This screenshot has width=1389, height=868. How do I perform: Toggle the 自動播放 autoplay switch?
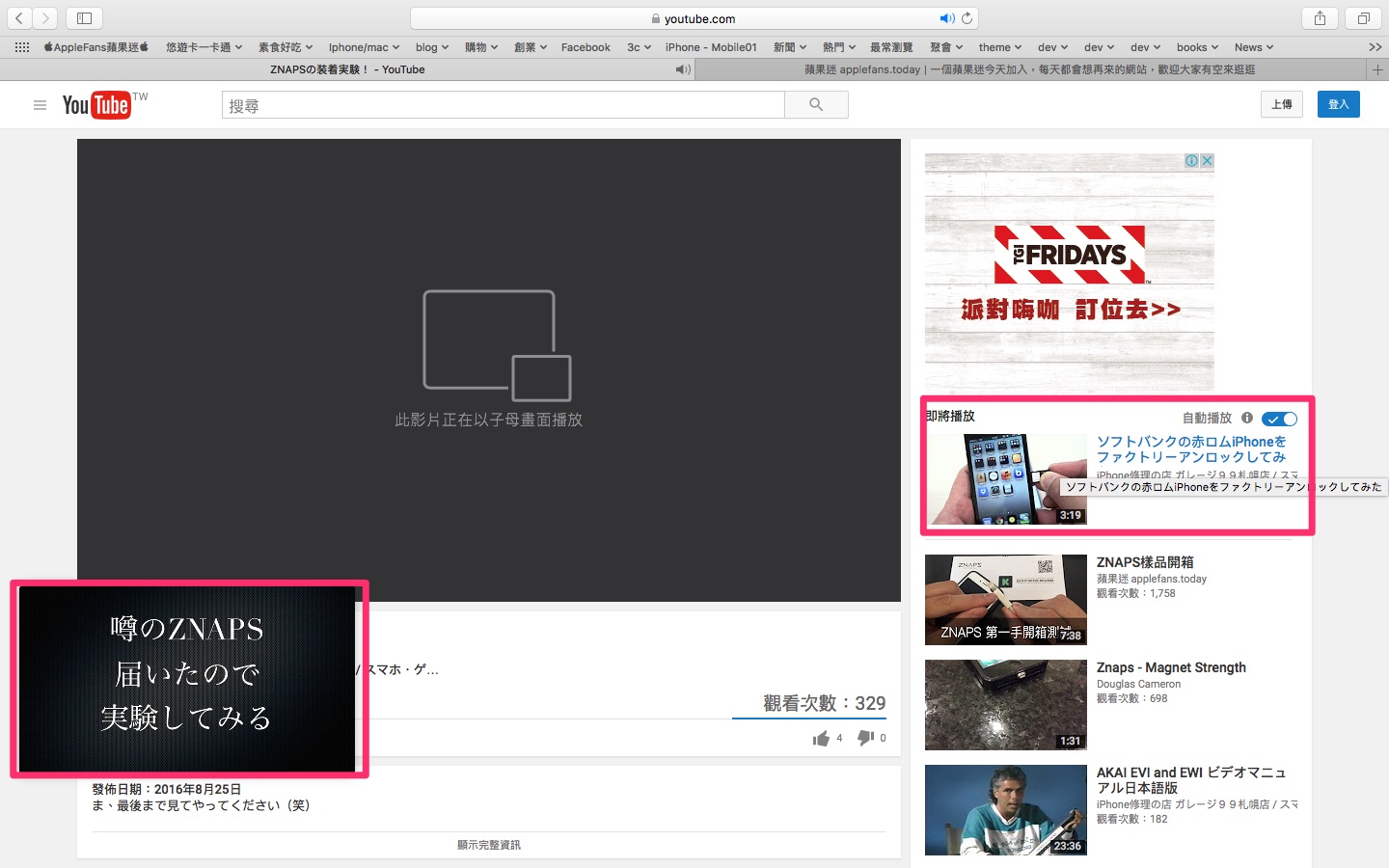1280,419
